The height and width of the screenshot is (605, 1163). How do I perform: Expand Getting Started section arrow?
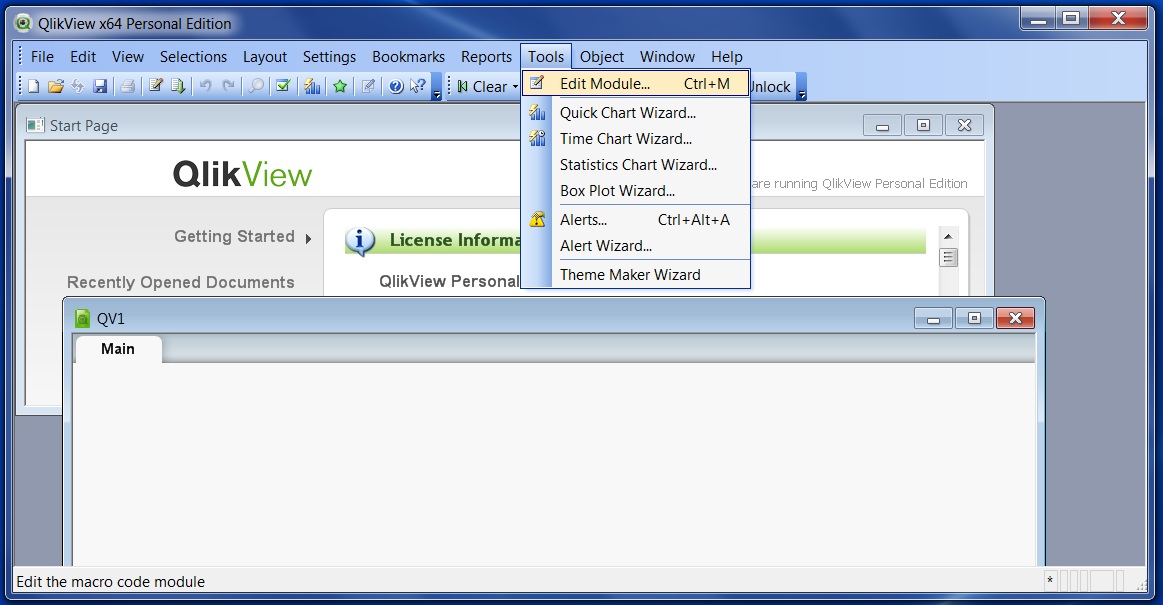[308, 239]
